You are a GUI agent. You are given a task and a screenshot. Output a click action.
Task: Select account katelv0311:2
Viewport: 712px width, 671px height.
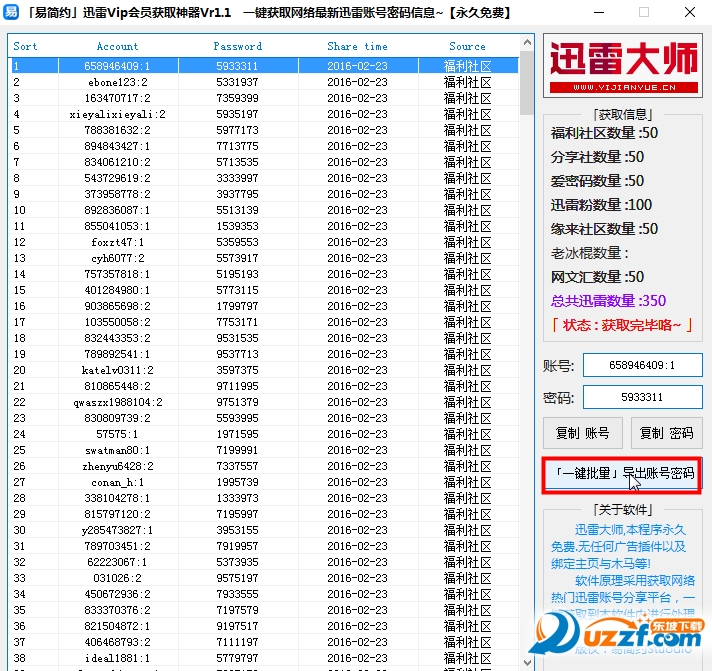tap(117, 370)
